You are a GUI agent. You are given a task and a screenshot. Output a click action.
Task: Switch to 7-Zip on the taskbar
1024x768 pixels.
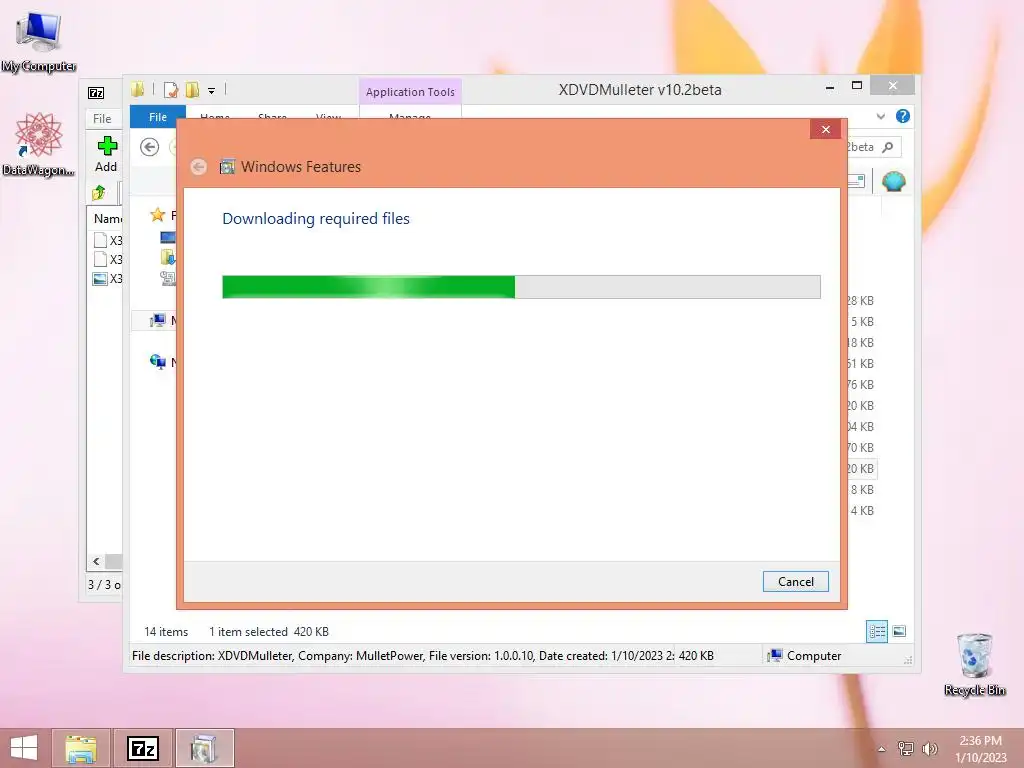pyautogui.click(x=143, y=748)
